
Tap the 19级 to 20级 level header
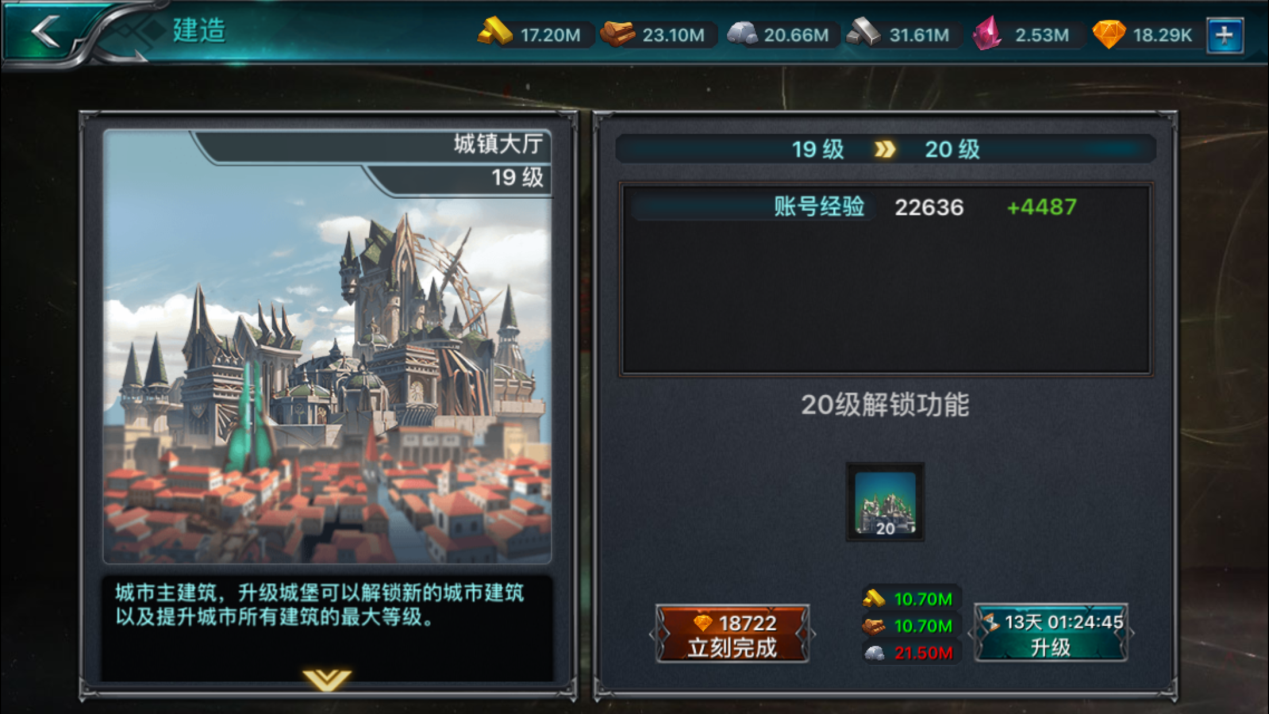click(885, 149)
